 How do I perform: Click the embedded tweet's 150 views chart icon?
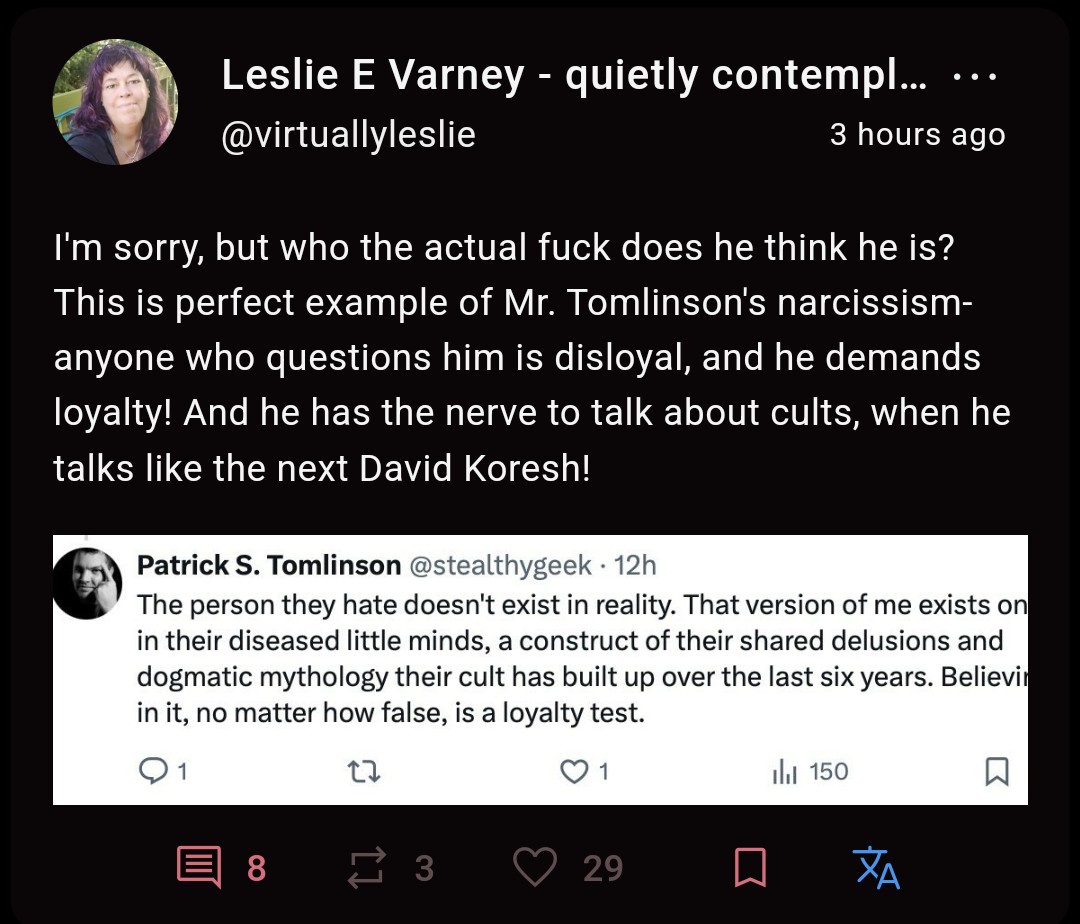tap(785, 771)
